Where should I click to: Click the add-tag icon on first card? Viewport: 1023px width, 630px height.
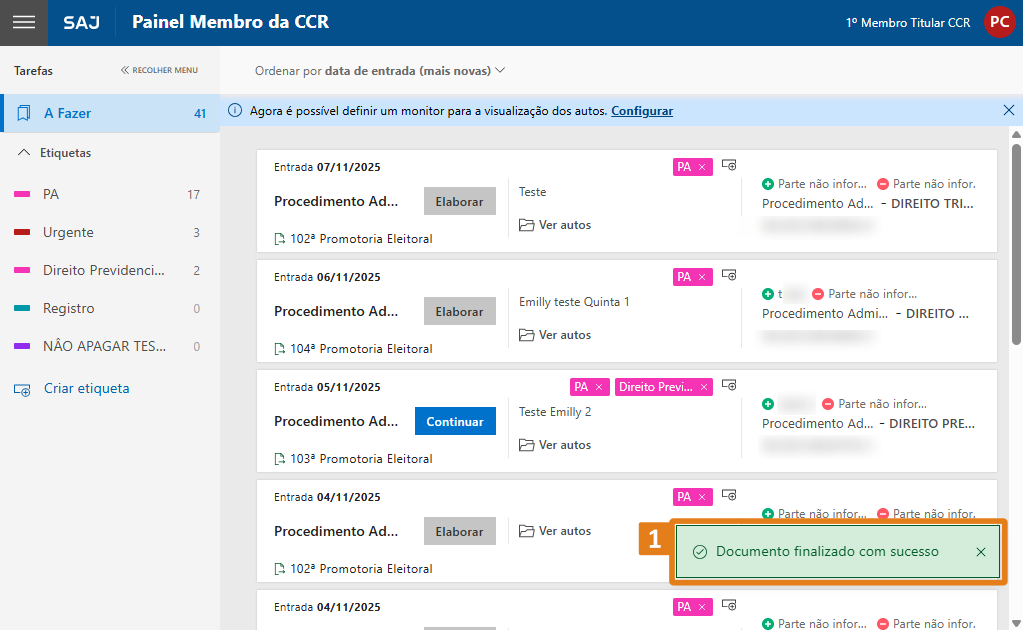click(729, 166)
